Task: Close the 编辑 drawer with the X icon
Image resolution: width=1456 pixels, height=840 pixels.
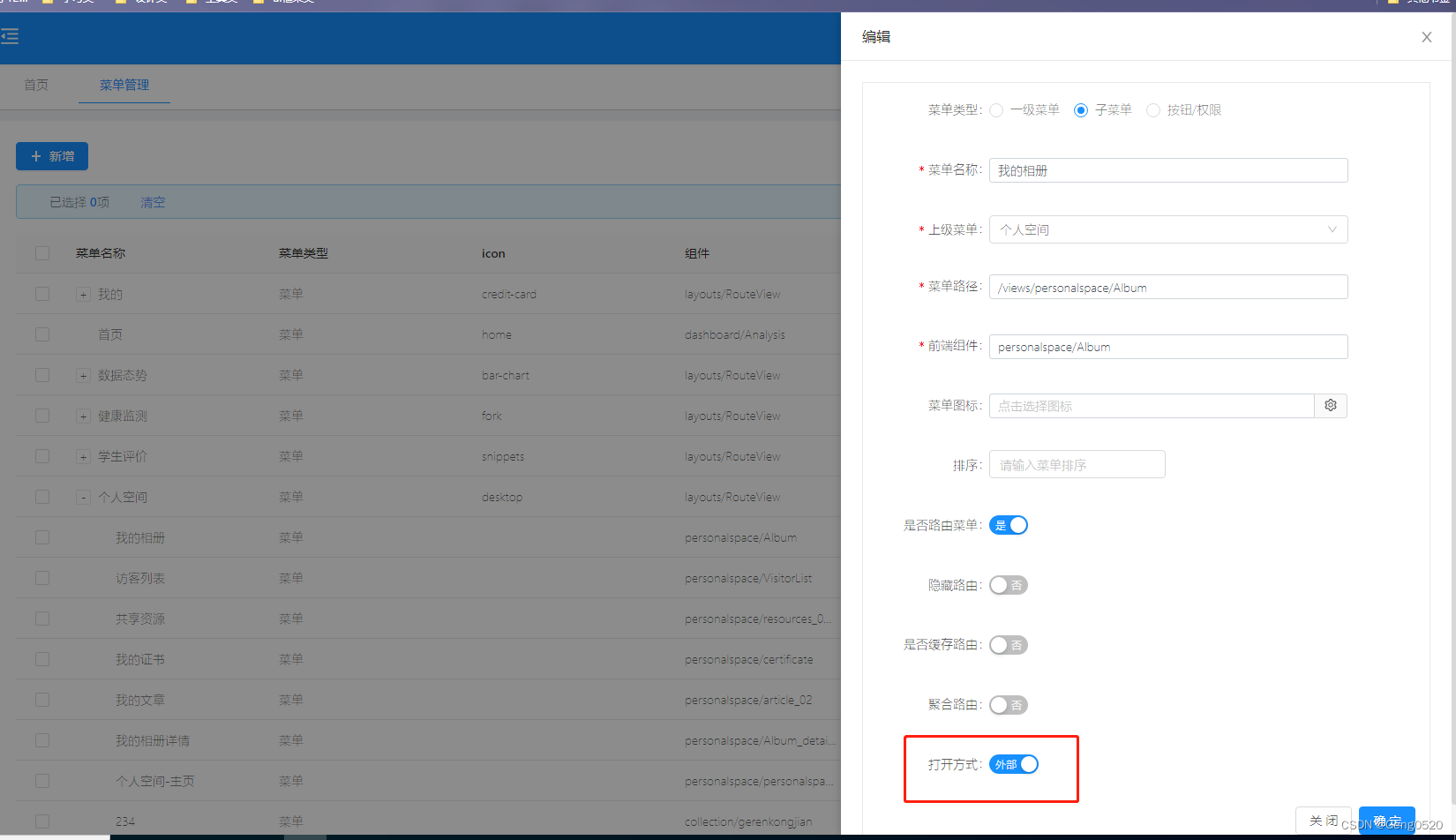Action: coord(1426,37)
